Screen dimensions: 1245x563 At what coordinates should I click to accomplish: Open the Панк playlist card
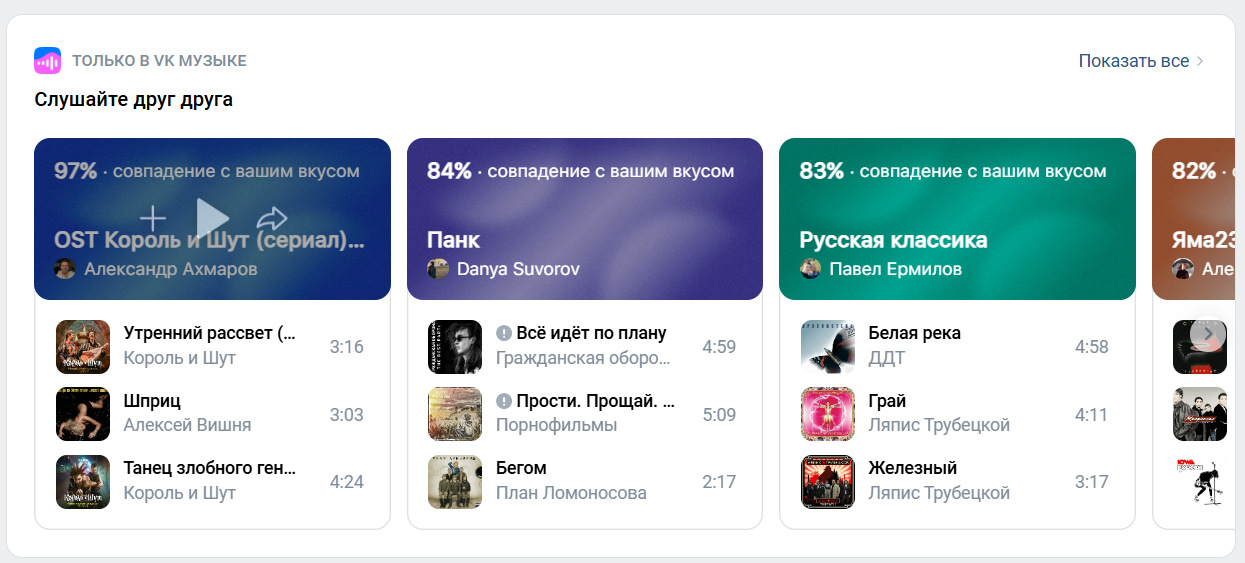584,219
